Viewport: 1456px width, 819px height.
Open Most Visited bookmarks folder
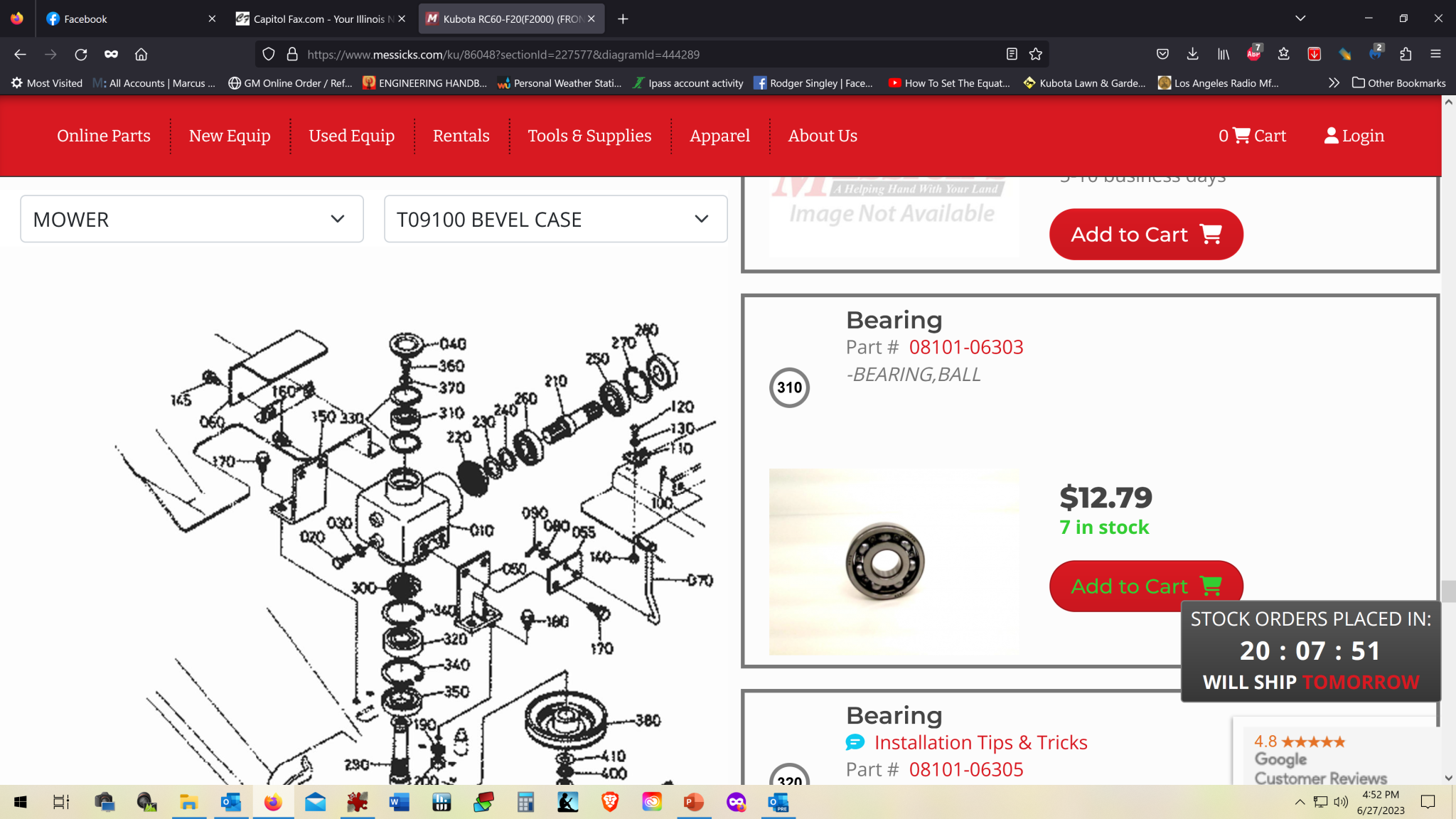(47, 83)
